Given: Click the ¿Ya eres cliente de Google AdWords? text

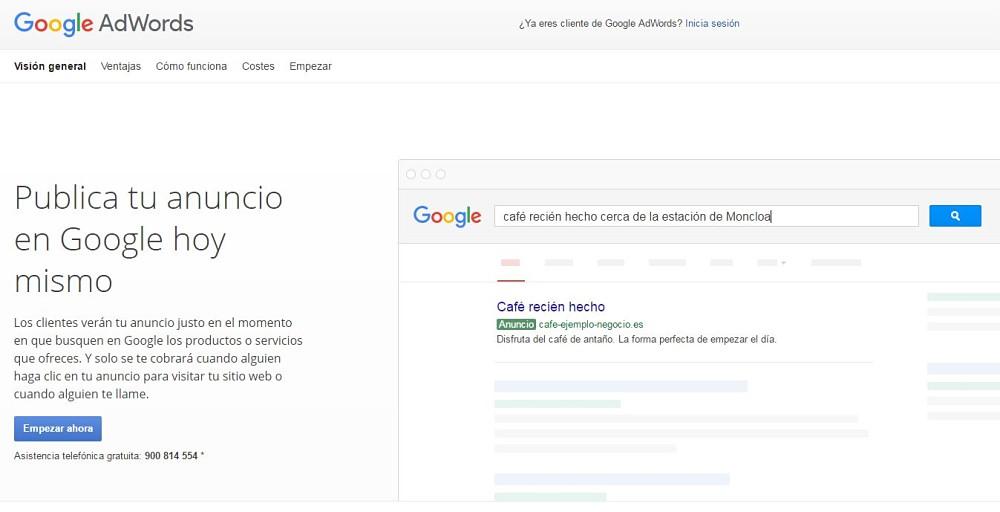Looking at the screenshot, I should (600, 24).
